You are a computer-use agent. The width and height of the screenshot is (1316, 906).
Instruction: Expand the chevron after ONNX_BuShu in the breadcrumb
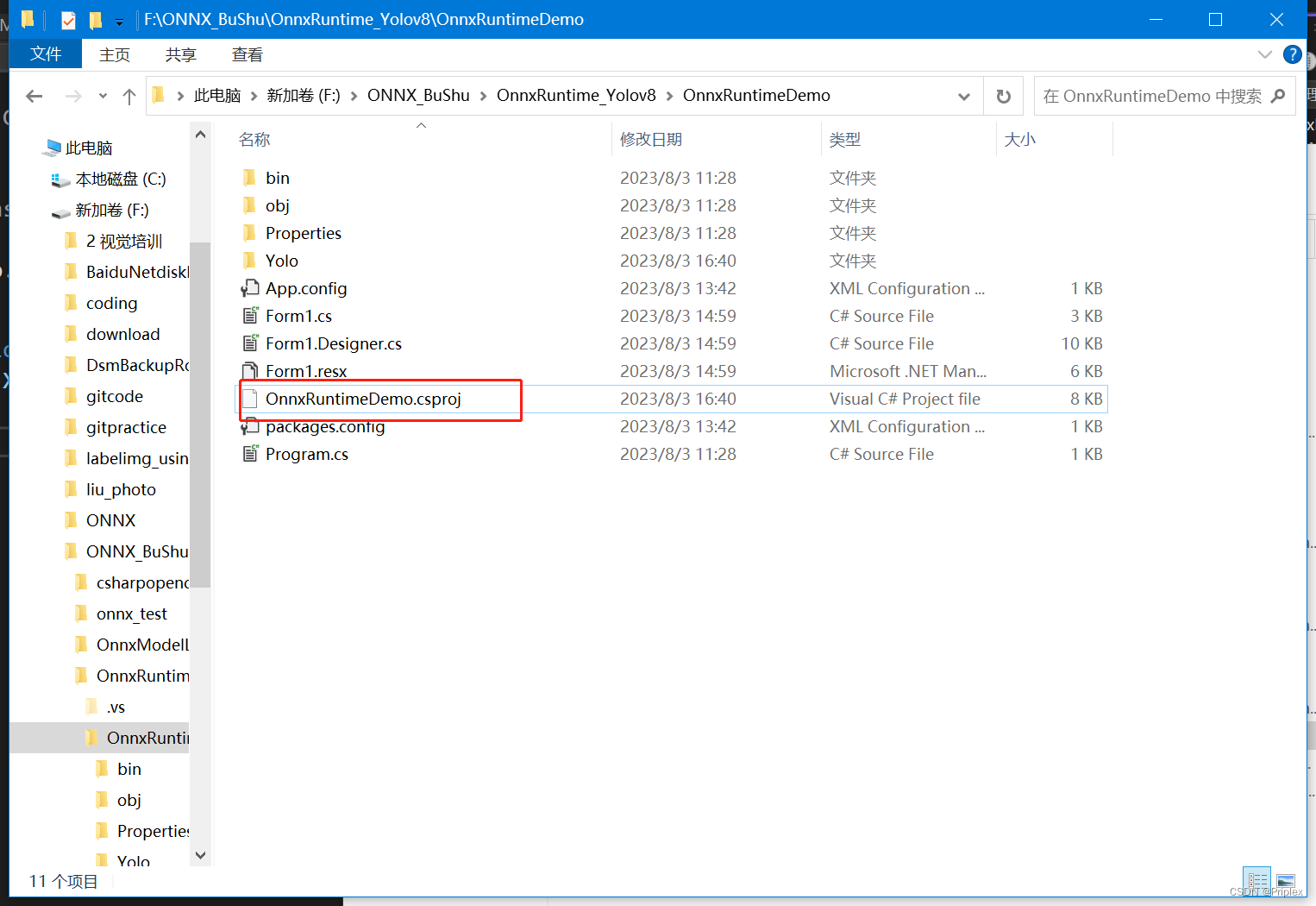coord(483,96)
